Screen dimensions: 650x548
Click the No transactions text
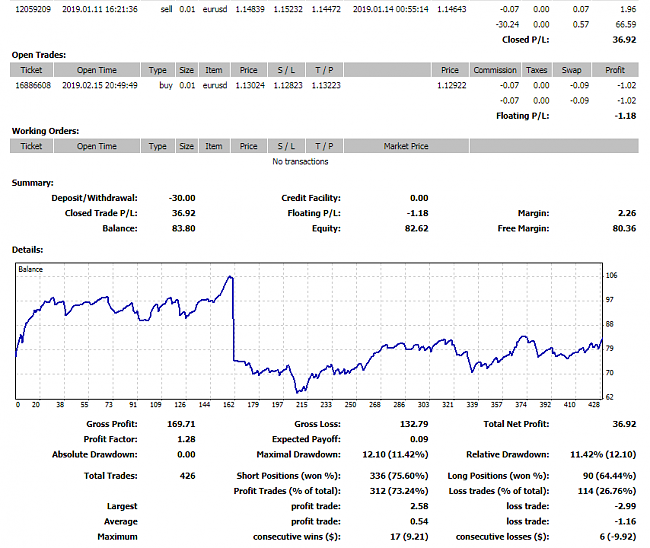(300, 162)
